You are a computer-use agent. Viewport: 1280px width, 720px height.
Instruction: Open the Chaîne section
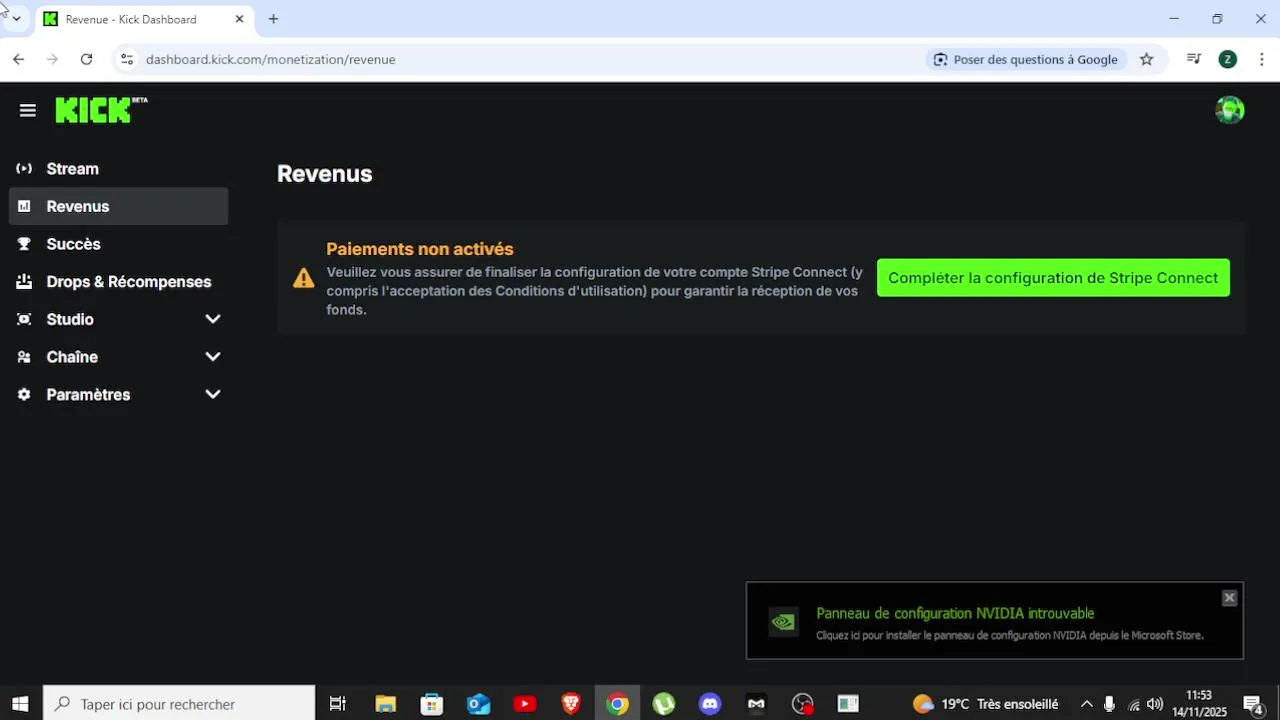click(x=119, y=357)
